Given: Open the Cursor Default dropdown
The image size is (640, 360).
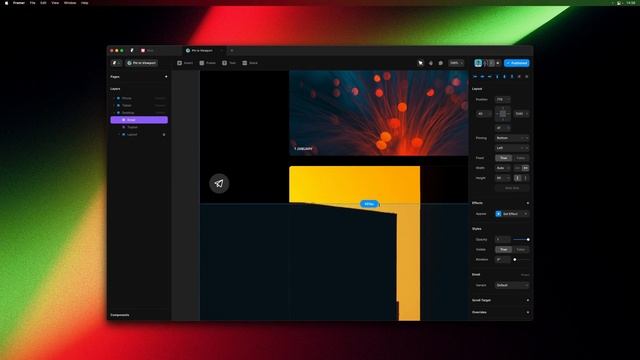Looking at the screenshot, I should click(x=512, y=285).
